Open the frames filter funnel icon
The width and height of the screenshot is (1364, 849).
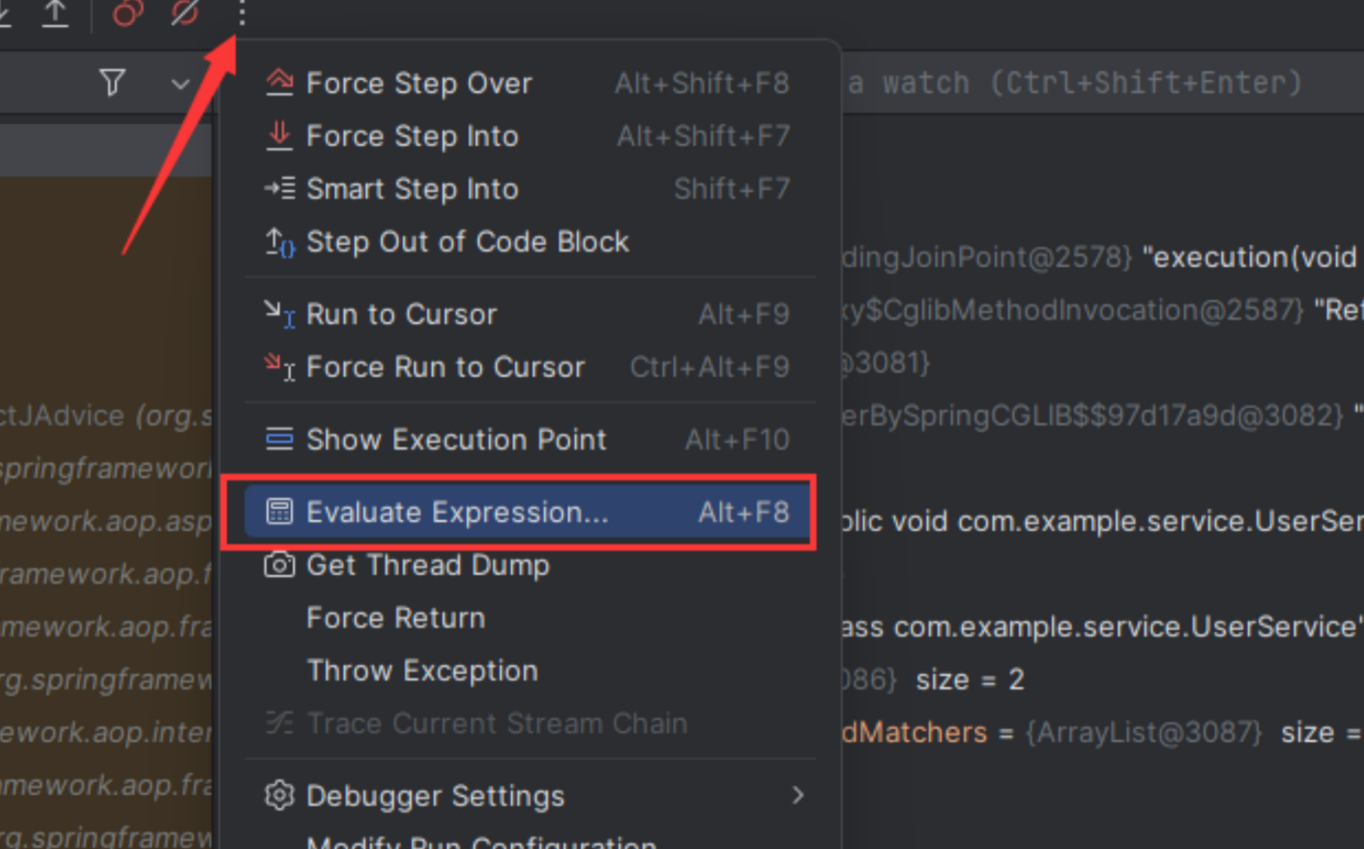point(113,82)
